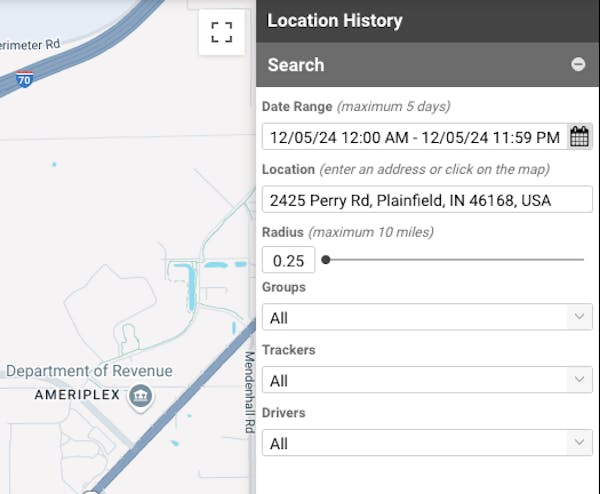This screenshot has height=494, width=600.
Task: Click the Radius slider handle
Action: pos(326,260)
